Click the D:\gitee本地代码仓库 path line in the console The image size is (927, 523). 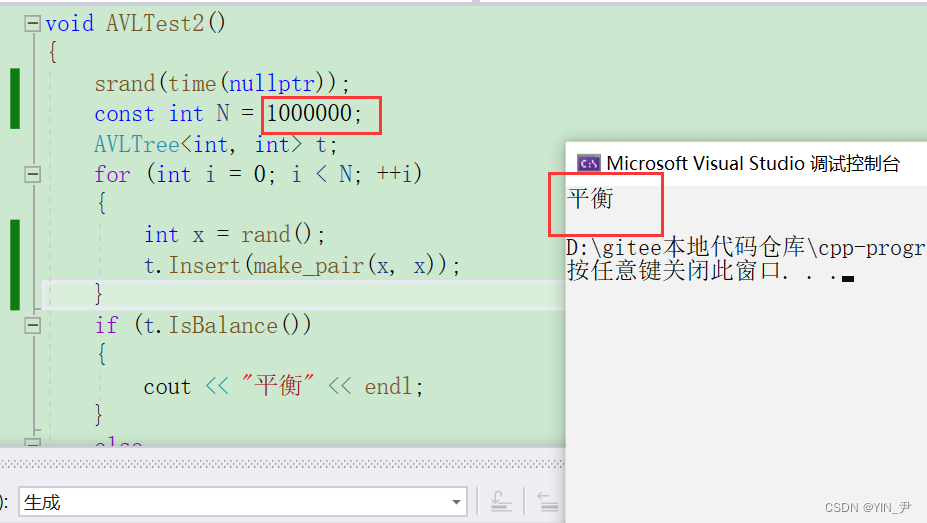[746, 248]
